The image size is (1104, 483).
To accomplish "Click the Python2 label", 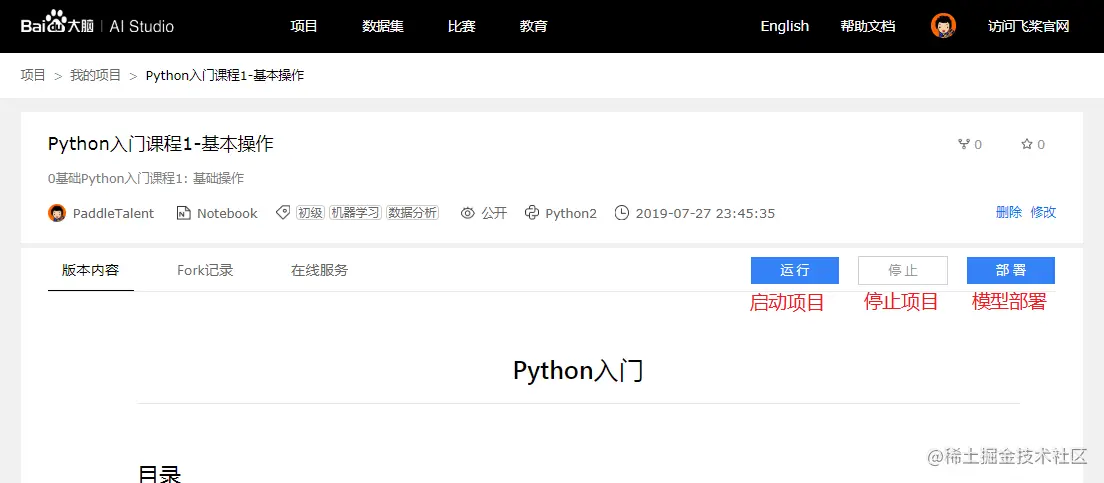I will 571,213.
